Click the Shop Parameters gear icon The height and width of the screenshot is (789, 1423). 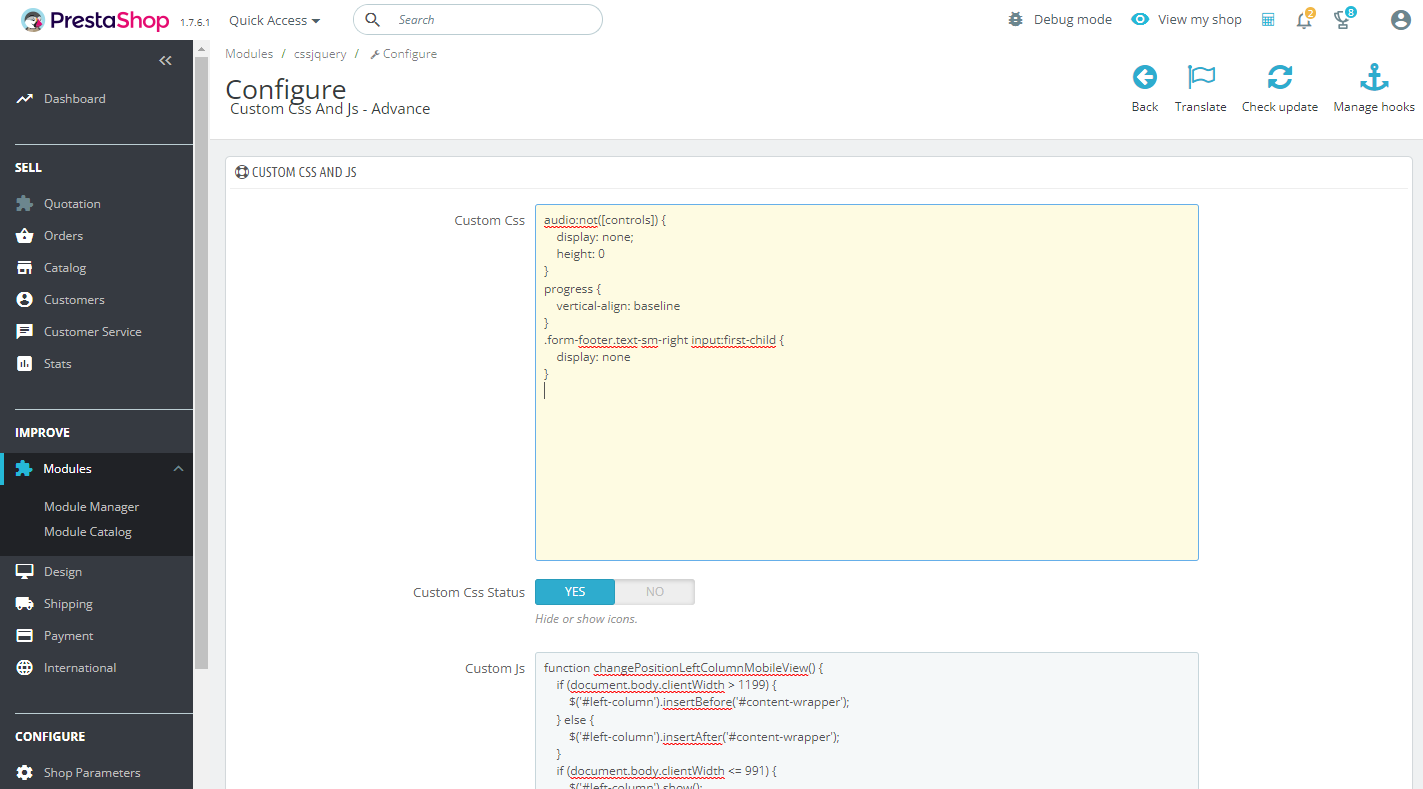(25, 773)
